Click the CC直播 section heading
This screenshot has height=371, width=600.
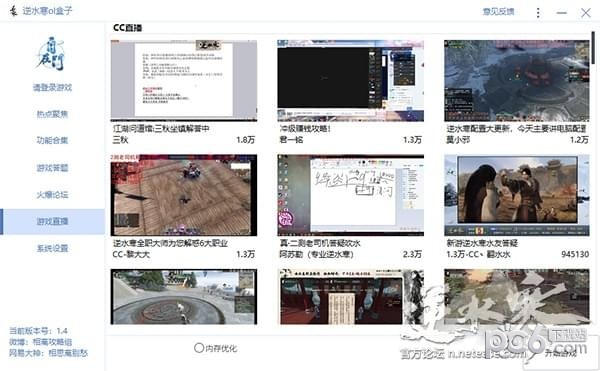point(128,28)
